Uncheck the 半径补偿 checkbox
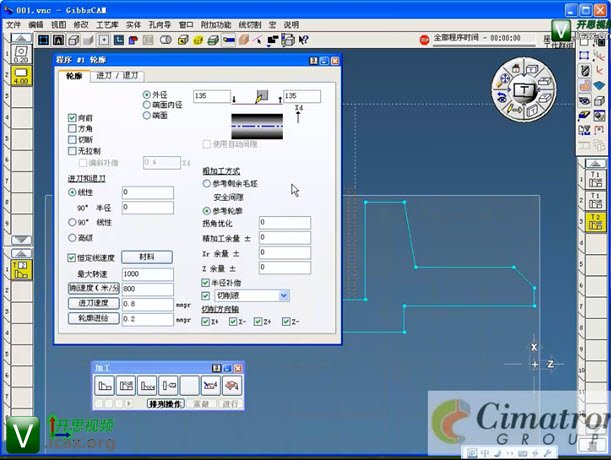The width and height of the screenshot is (611, 460). click(207, 283)
